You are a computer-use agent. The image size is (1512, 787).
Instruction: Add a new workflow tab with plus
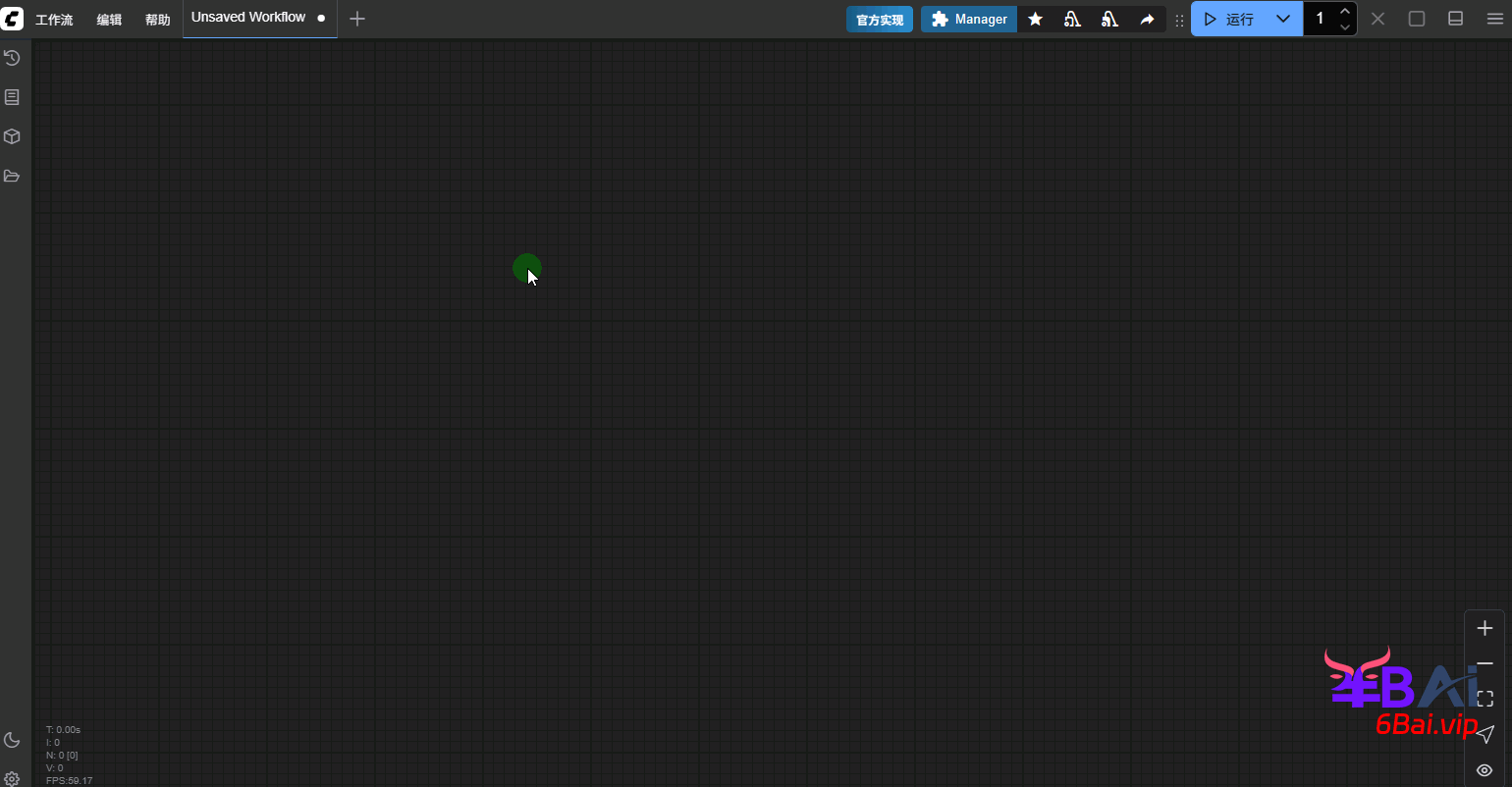pos(357,19)
